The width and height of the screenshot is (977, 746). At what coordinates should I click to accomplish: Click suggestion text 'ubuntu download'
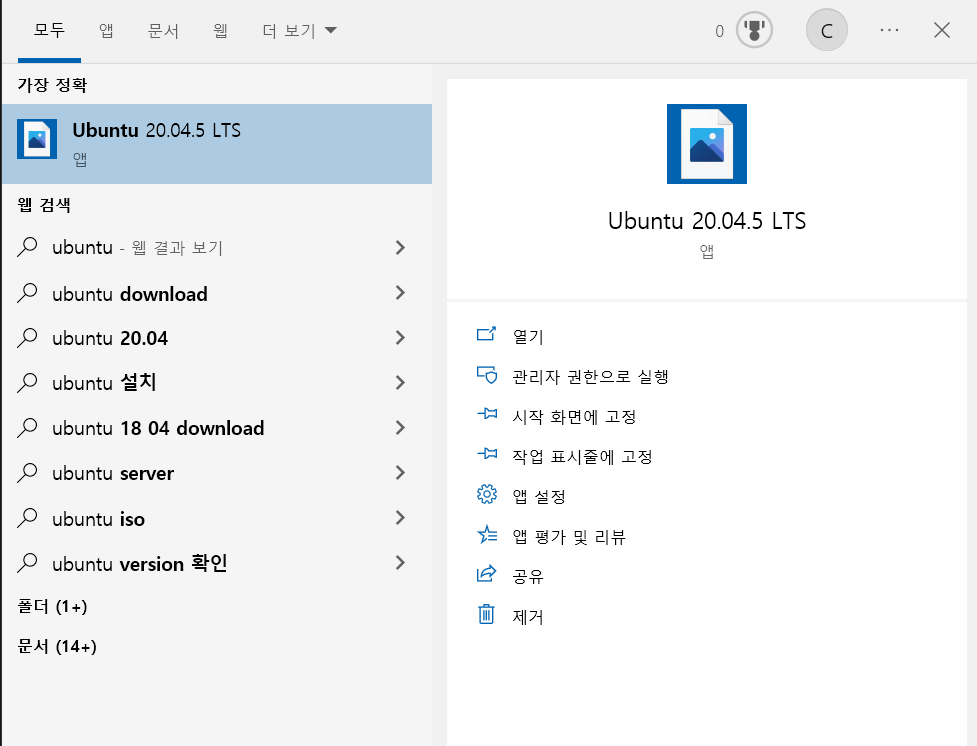(130, 294)
